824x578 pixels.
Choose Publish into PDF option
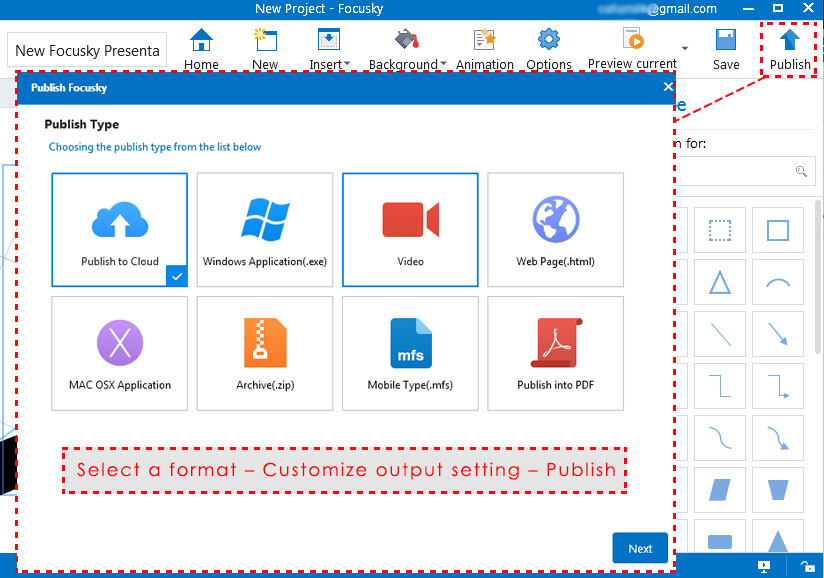555,353
